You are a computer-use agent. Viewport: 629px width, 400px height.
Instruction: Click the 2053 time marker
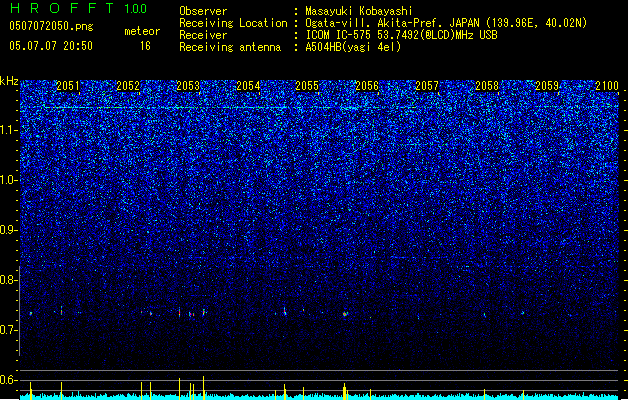pyautogui.click(x=188, y=86)
